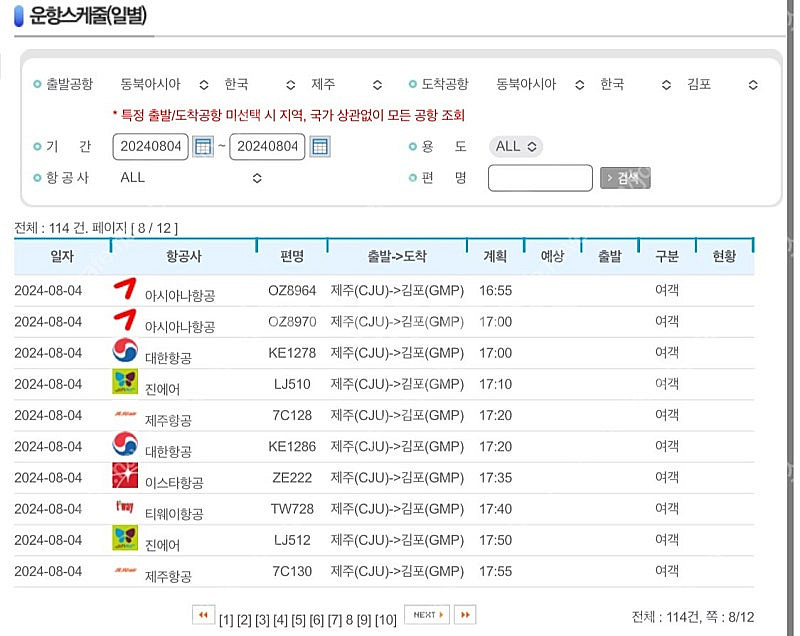Click the 편명 column header
The height and width of the screenshot is (636, 800).
point(292,256)
